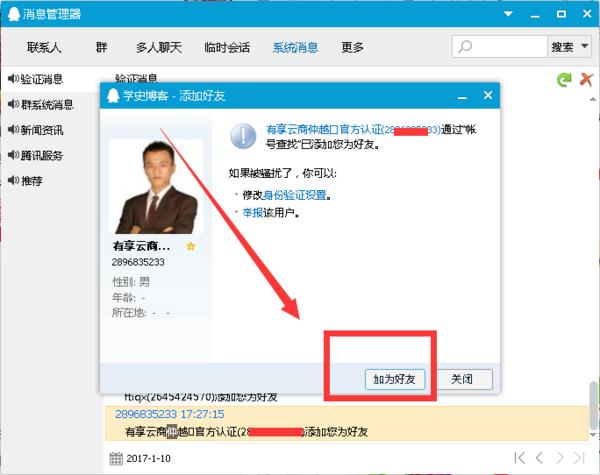Click the 加为好友 button
This screenshot has width=600, height=475.
point(395,379)
